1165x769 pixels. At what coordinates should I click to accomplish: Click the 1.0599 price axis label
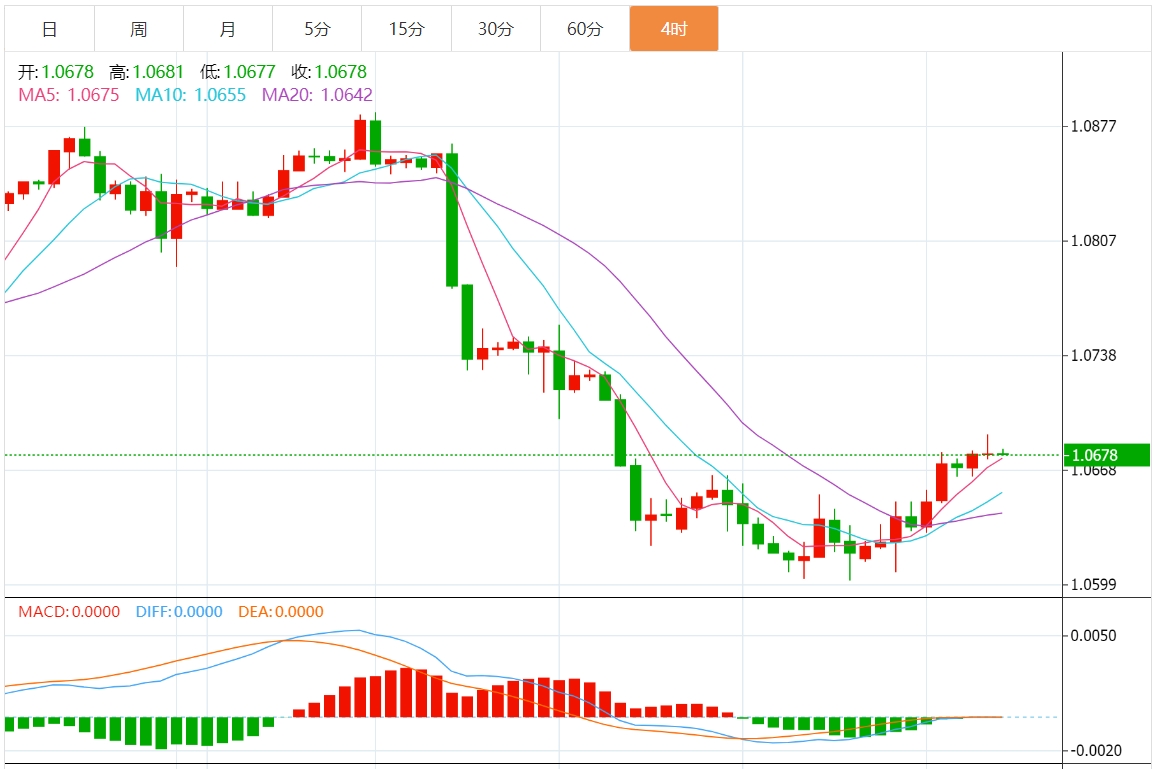(1093, 585)
